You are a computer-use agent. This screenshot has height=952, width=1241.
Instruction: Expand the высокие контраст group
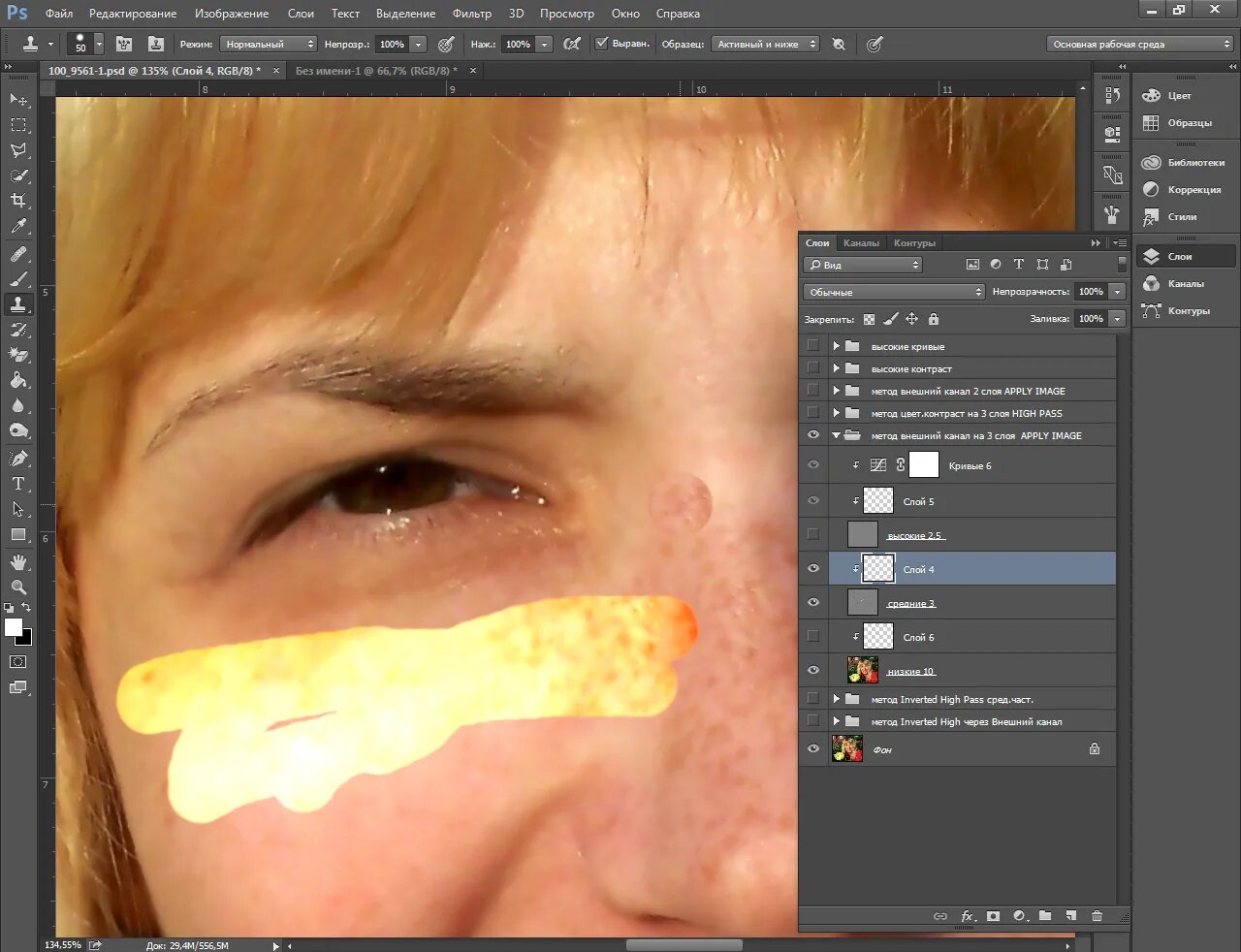click(x=836, y=368)
